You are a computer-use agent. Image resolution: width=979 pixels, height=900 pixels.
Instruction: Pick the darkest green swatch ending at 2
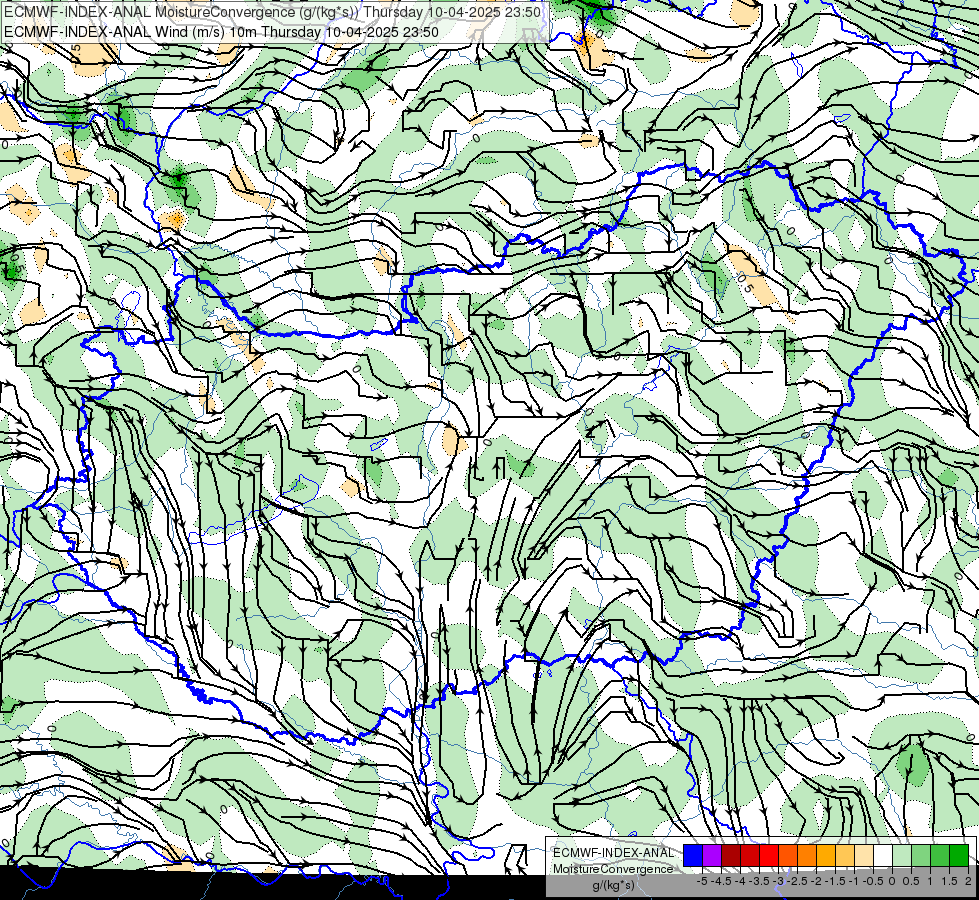coord(959,856)
